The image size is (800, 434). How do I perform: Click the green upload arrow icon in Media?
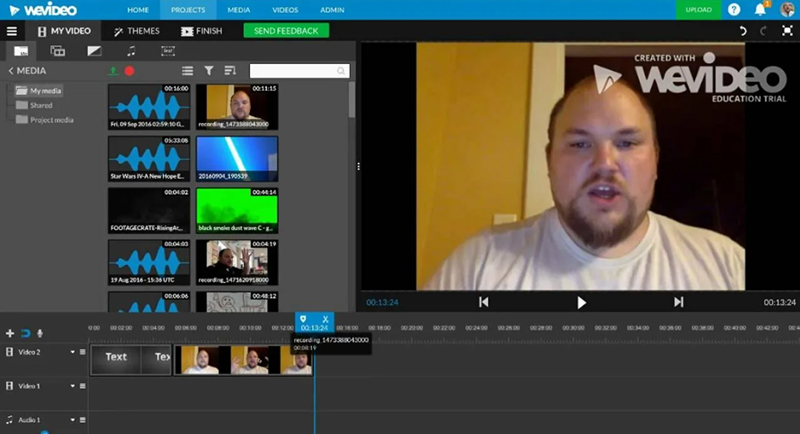114,71
